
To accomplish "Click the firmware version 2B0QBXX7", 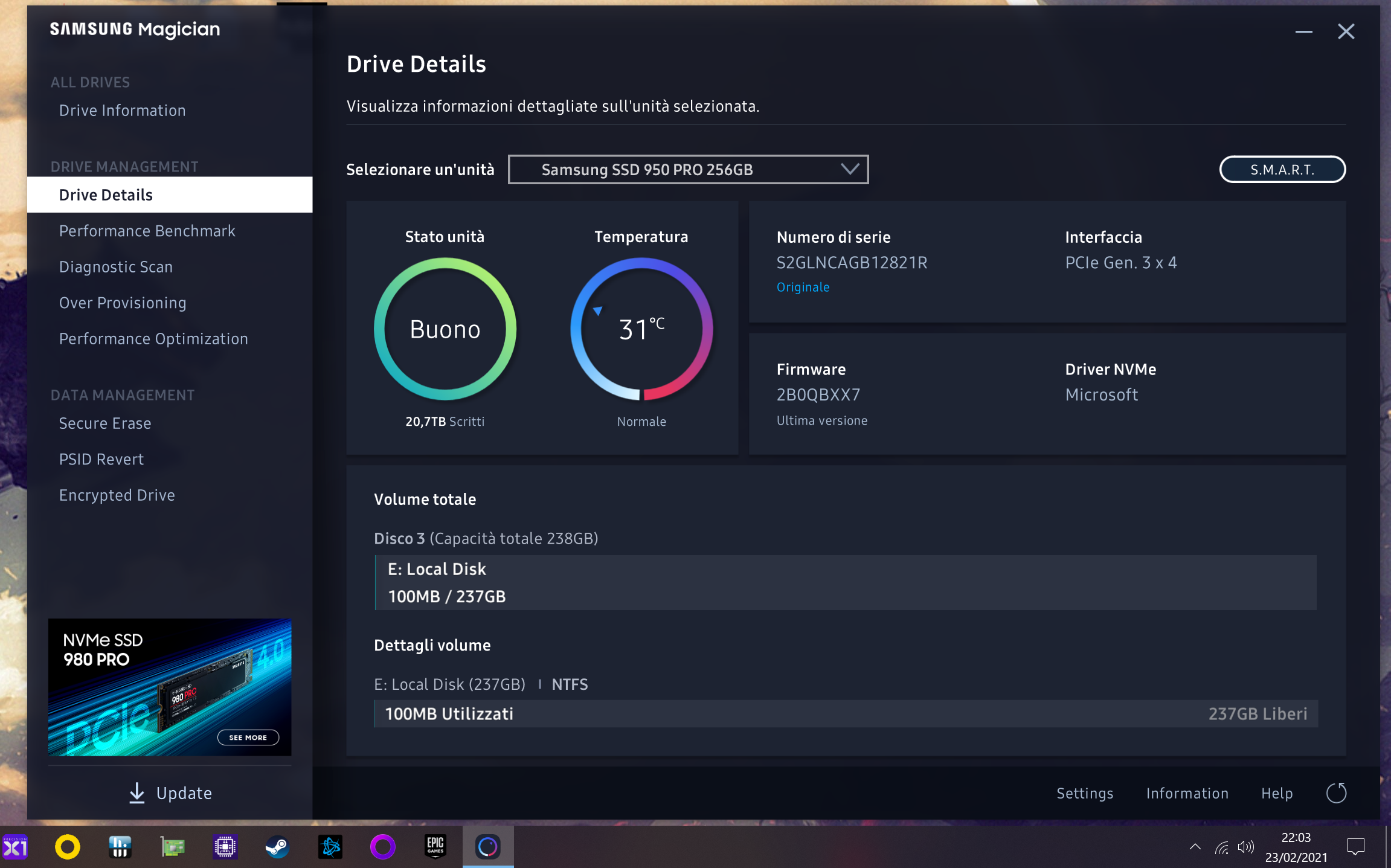I will coord(818,394).
